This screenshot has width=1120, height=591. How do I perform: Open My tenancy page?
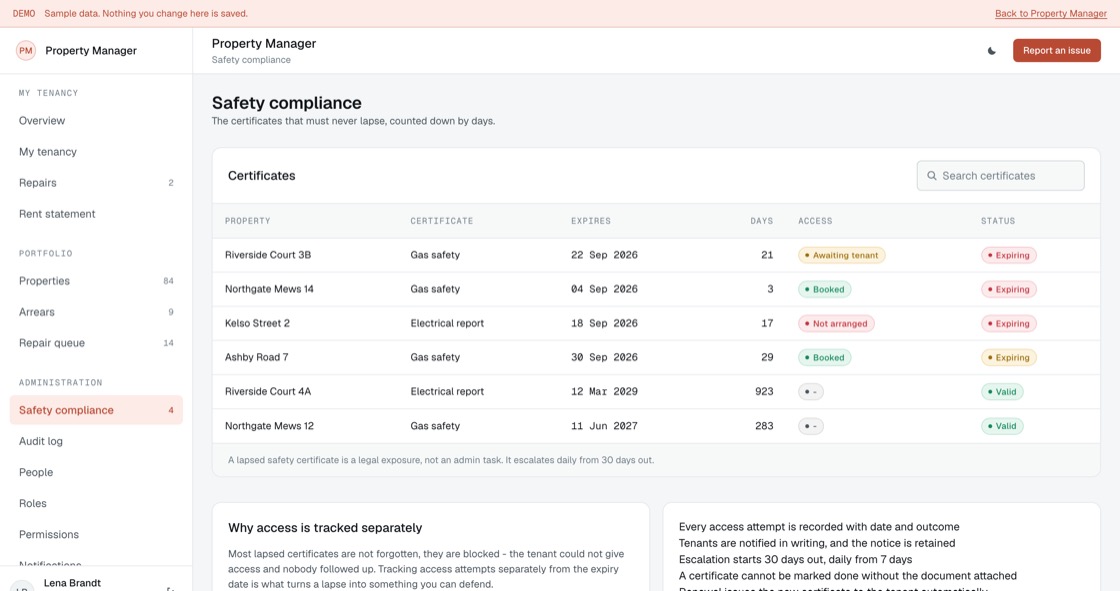(96, 152)
